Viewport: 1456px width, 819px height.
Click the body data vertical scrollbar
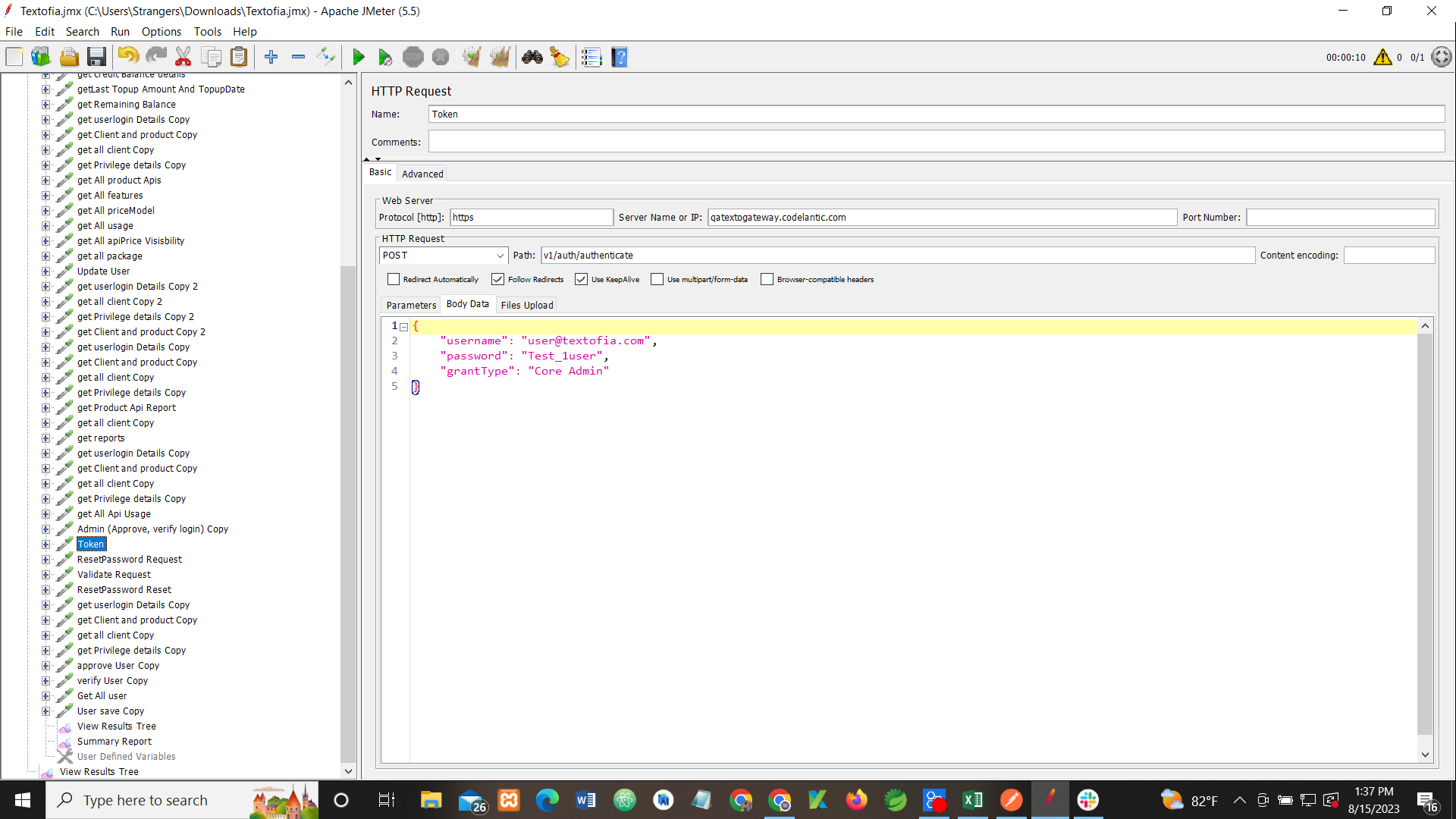point(1425,534)
